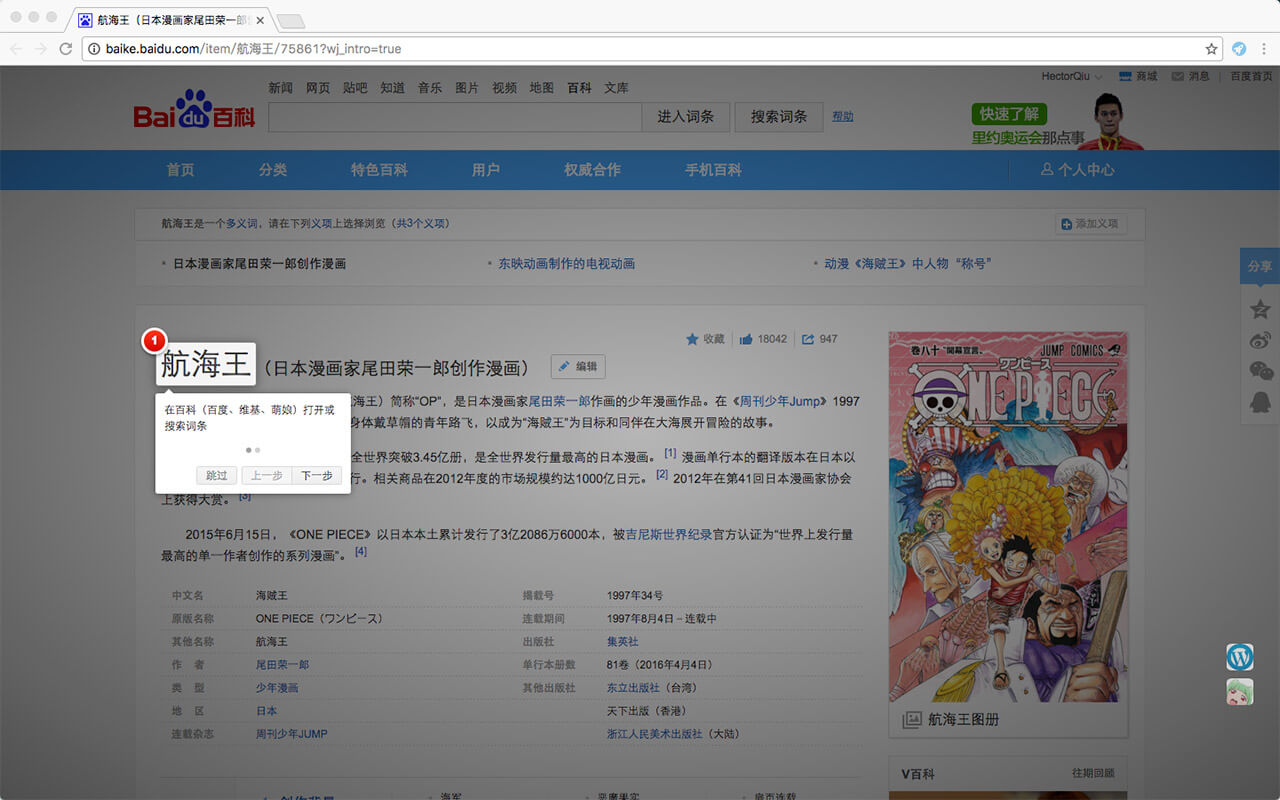Viewport: 1280px width, 800px height.
Task: Click 东立出版社 link
Action: pyautogui.click(x=633, y=688)
